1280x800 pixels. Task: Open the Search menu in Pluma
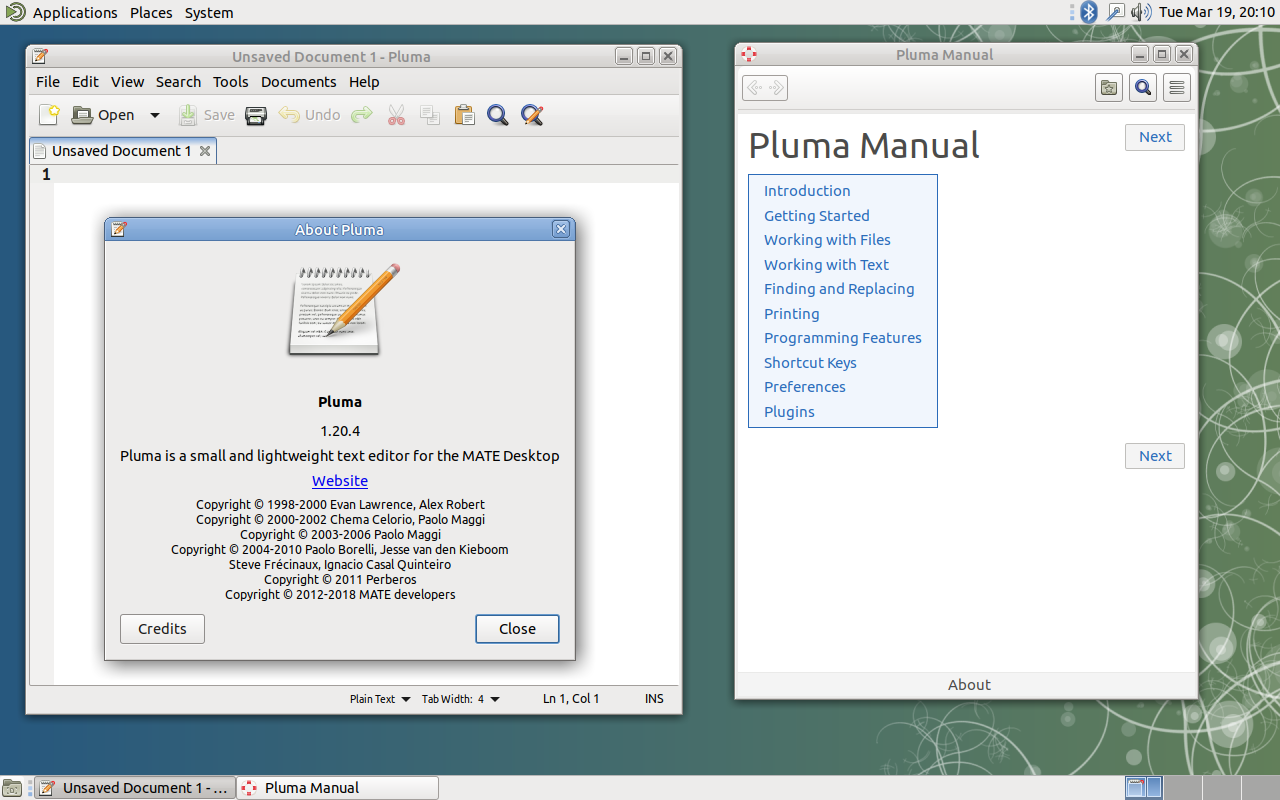(x=178, y=82)
